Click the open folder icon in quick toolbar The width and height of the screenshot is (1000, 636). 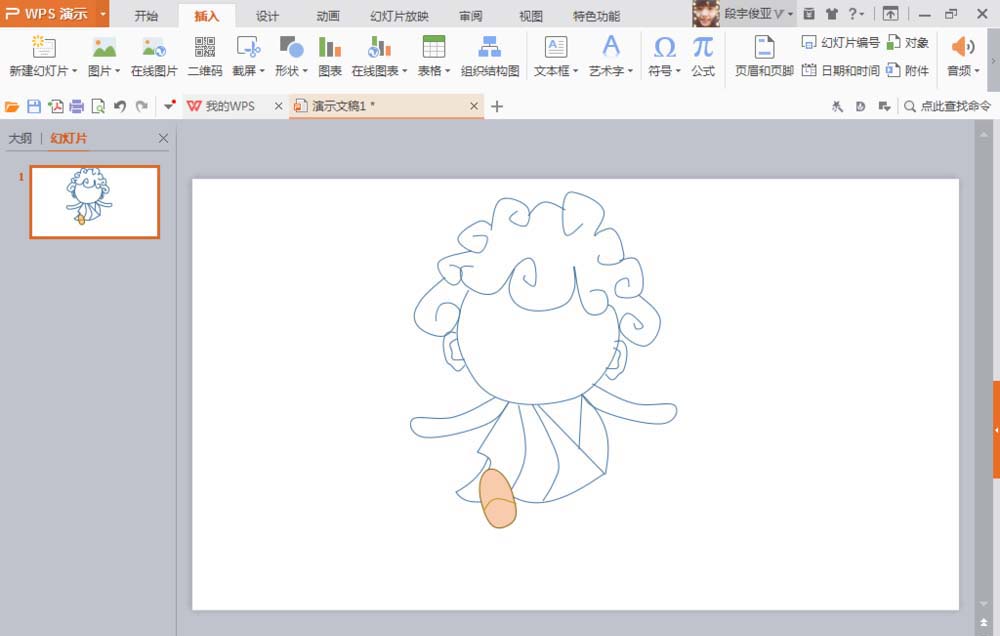(x=11, y=107)
